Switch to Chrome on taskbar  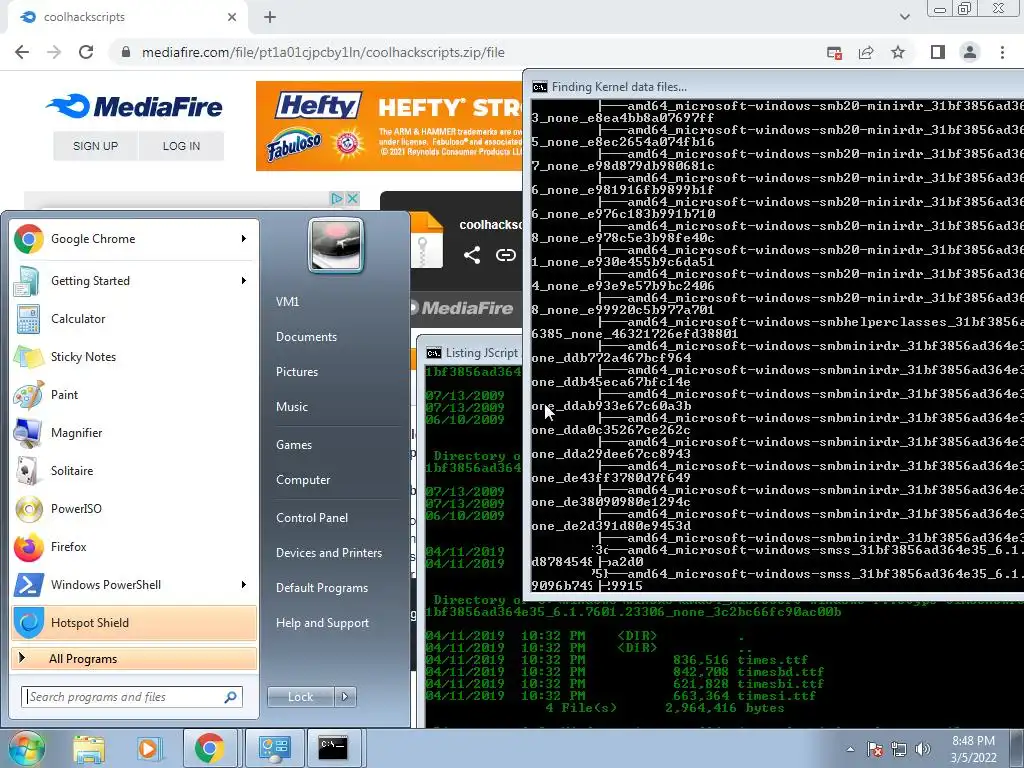209,748
